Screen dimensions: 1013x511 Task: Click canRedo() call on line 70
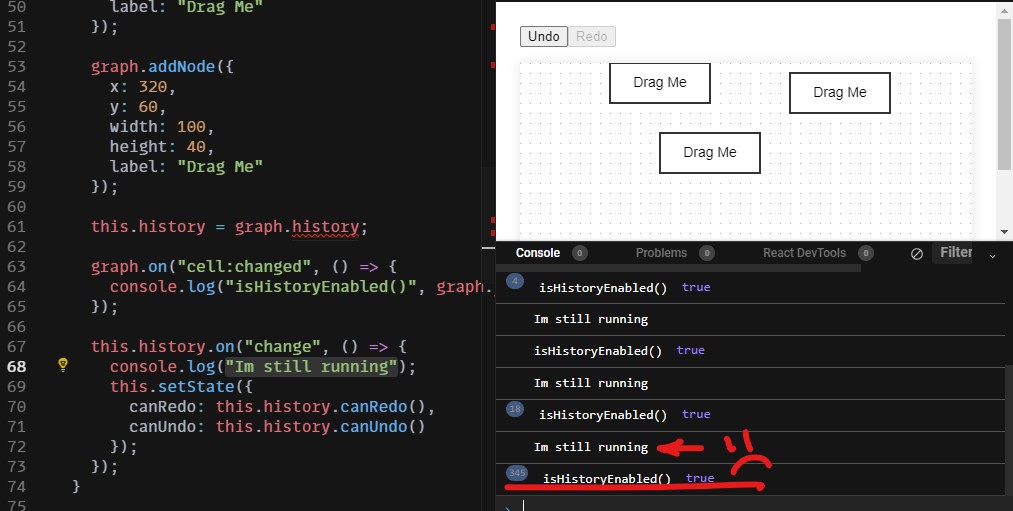tap(383, 407)
